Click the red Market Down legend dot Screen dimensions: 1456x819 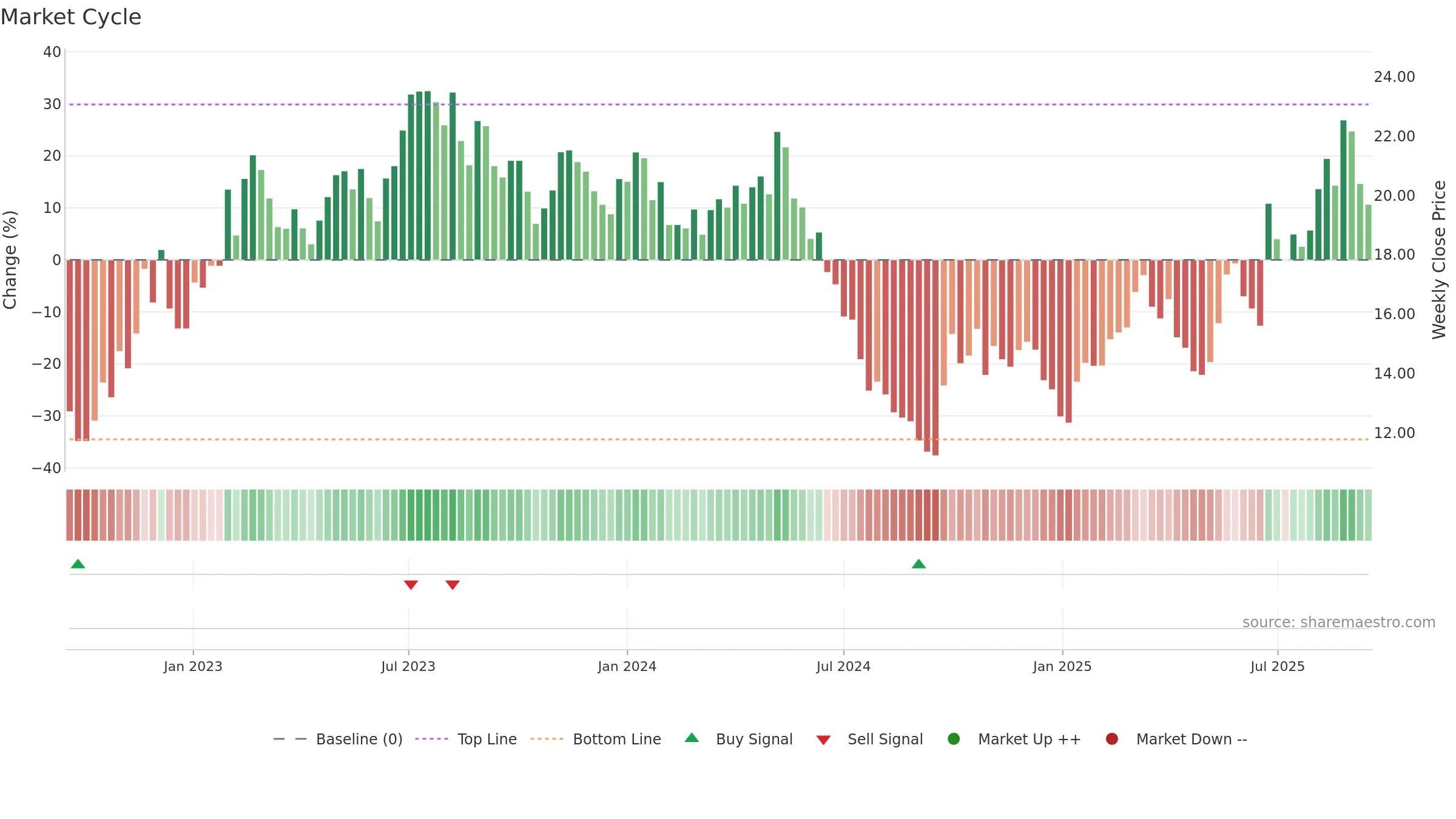coord(1112,739)
